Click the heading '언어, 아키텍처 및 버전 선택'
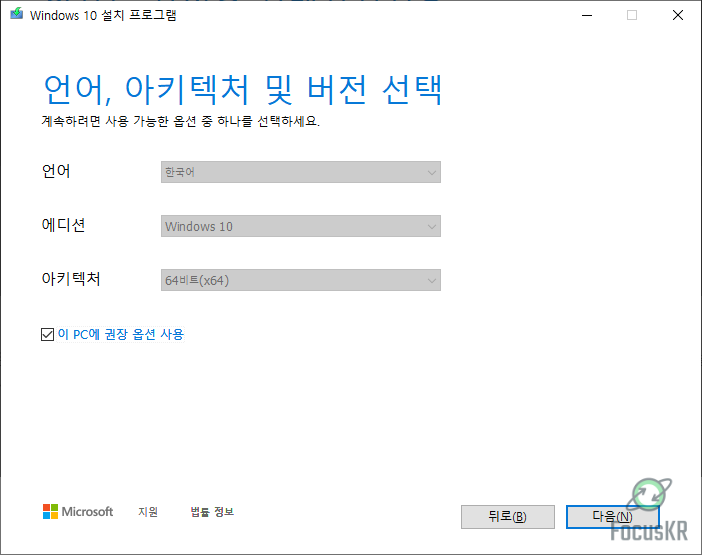702x555 pixels. pos(243,90)
